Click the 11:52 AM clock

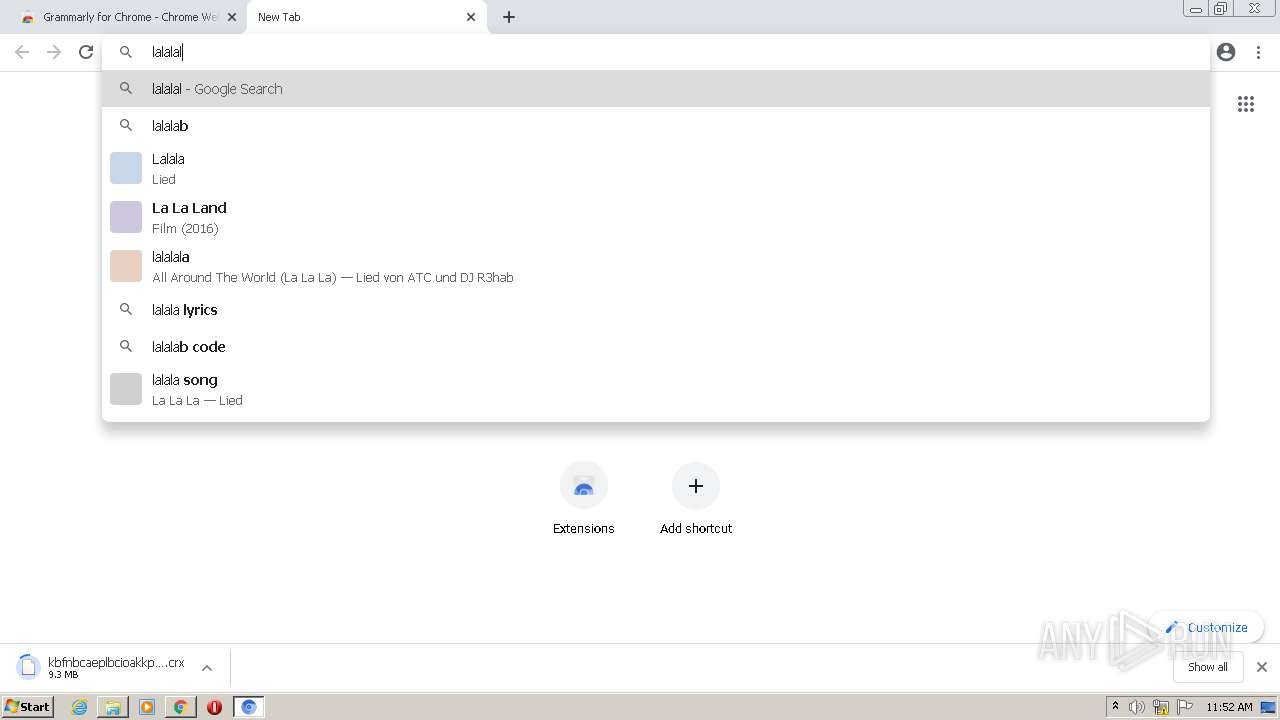tap(1229, 707)
